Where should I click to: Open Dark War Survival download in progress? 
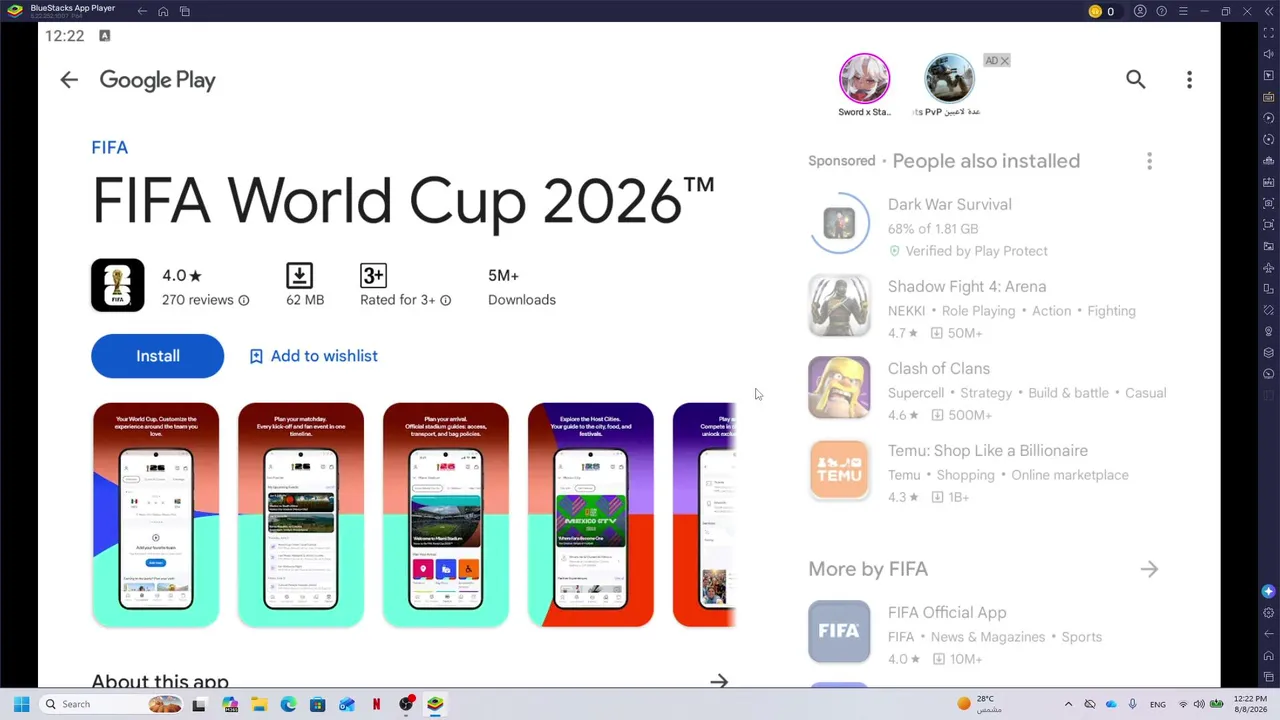pos(839,223)
